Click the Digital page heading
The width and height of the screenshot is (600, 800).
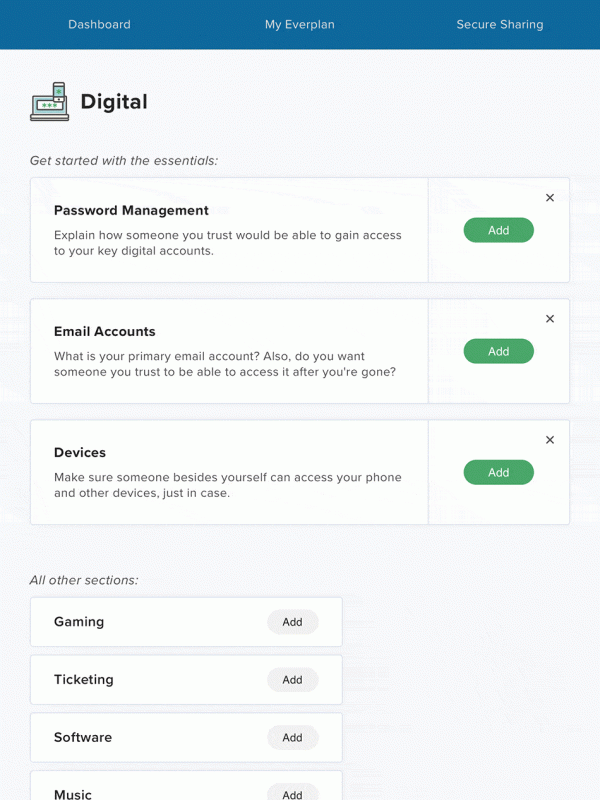(114, 102)
